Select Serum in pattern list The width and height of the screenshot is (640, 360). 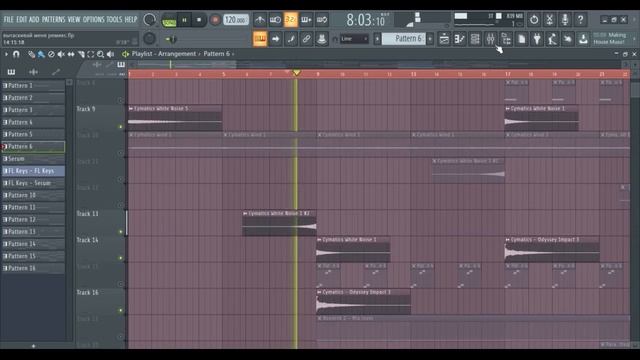(x=33, y=159)
